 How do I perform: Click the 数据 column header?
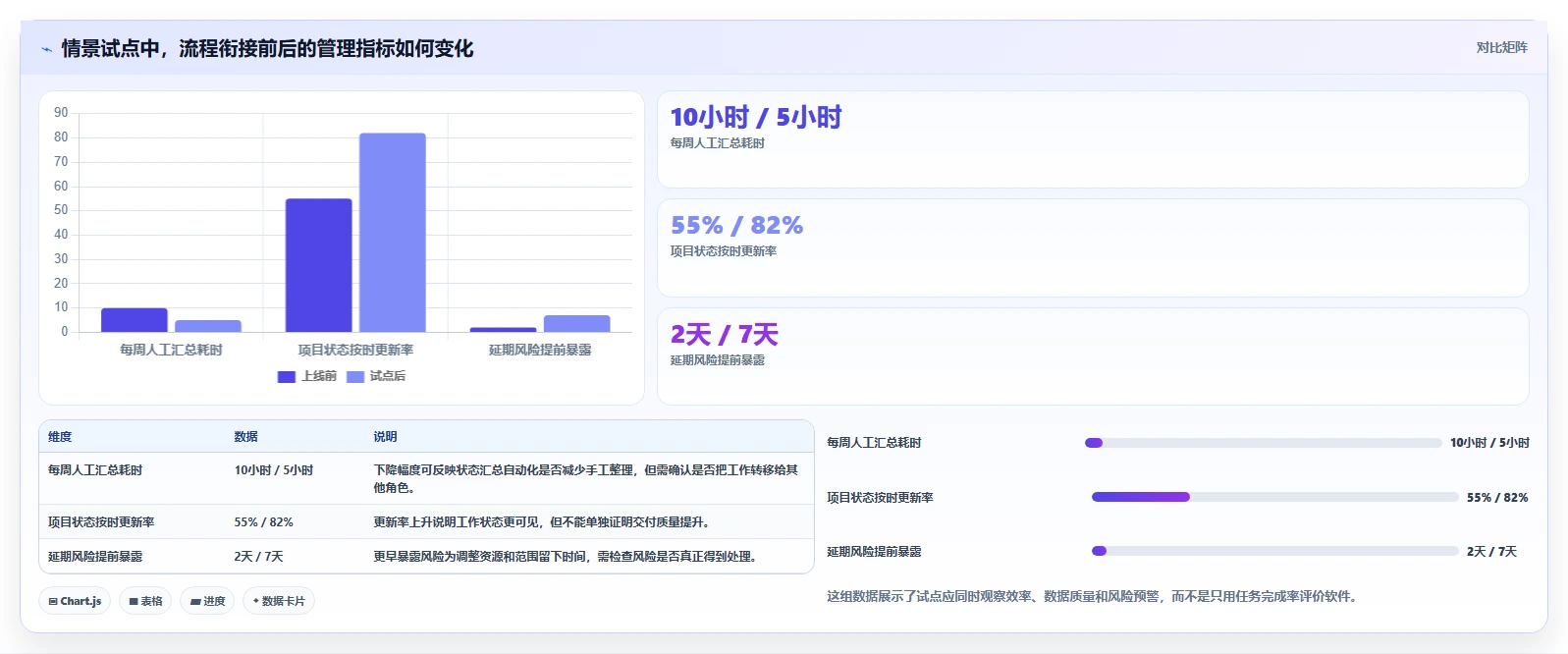pyautogui.click(x=245, y=437)
